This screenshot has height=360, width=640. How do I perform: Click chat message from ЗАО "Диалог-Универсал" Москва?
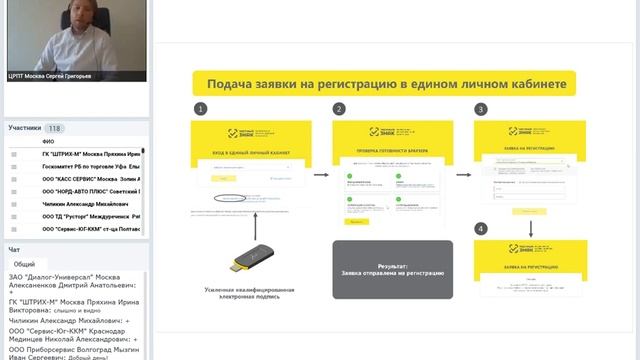pos(73,285)
